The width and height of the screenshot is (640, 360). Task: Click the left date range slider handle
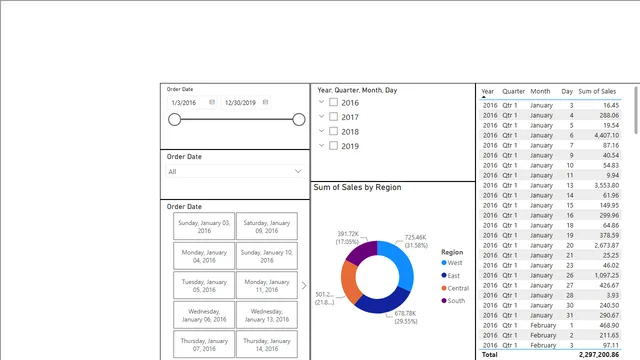(174, 120)
